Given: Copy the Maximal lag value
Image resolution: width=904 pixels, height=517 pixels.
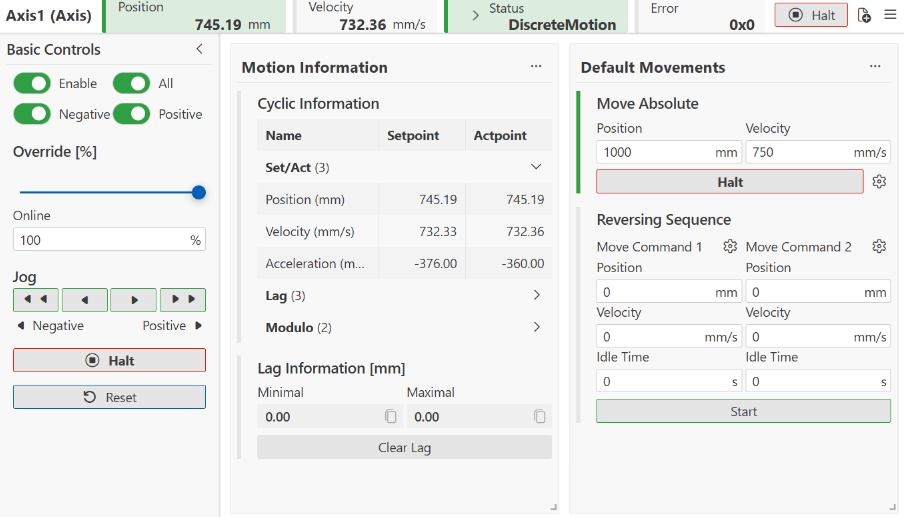Looking at the screenshot, I should (x=540, y=416).
